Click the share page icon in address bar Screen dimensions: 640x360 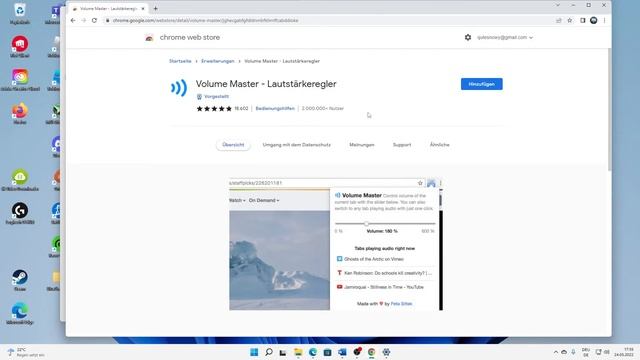pyautogui.click(x=559, y=20)
